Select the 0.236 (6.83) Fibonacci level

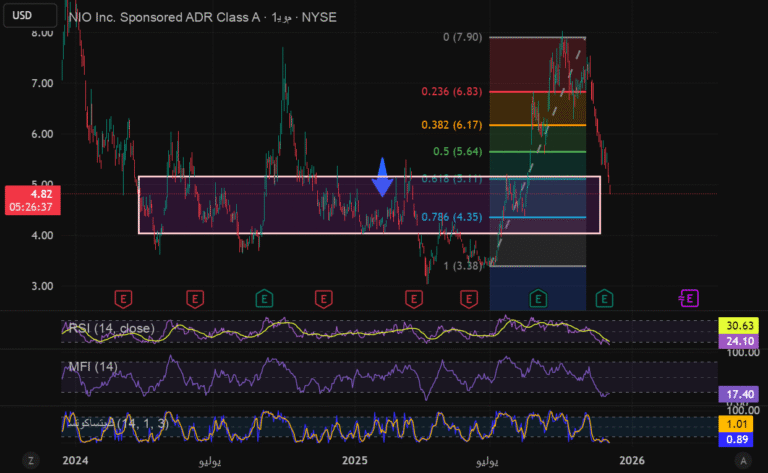[x=453, y=91]
